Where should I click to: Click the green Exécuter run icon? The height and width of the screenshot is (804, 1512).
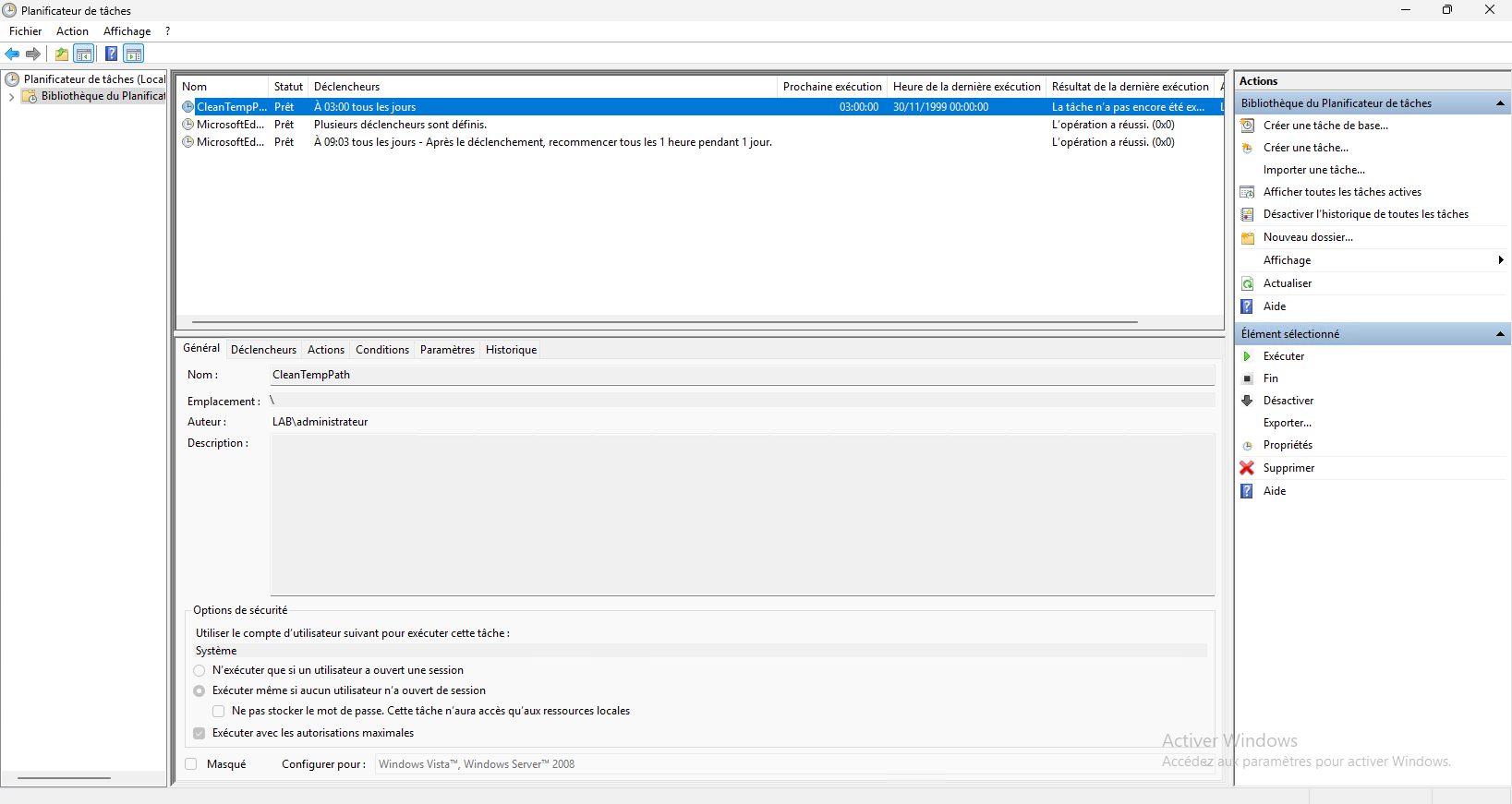pyautogui.click(x=1247, y=356)
